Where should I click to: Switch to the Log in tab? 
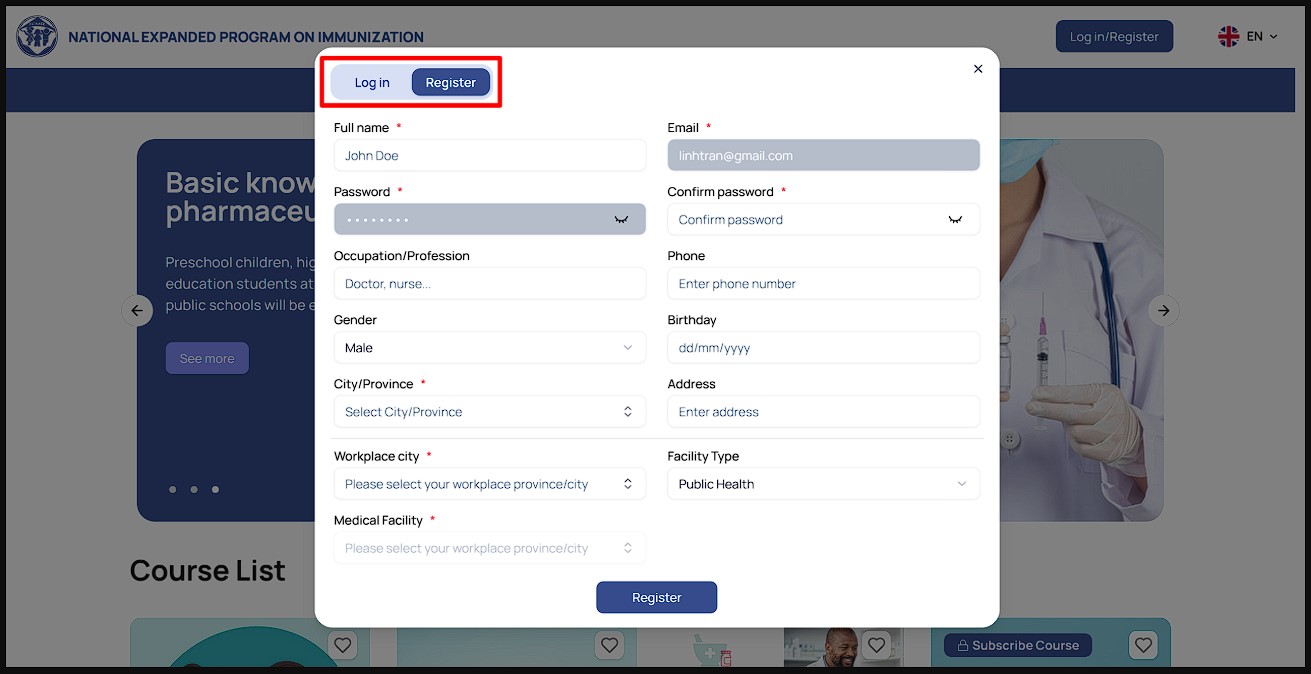point(372,83)
